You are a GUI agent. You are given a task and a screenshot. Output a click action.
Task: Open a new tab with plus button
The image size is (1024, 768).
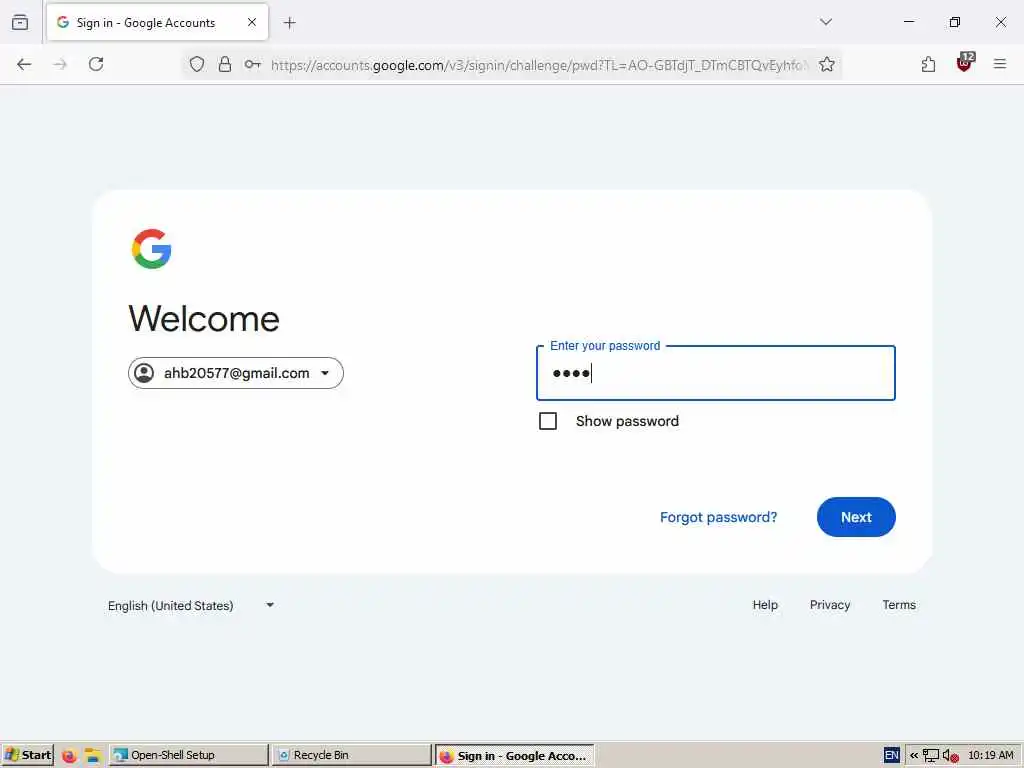tap(290, 23)
